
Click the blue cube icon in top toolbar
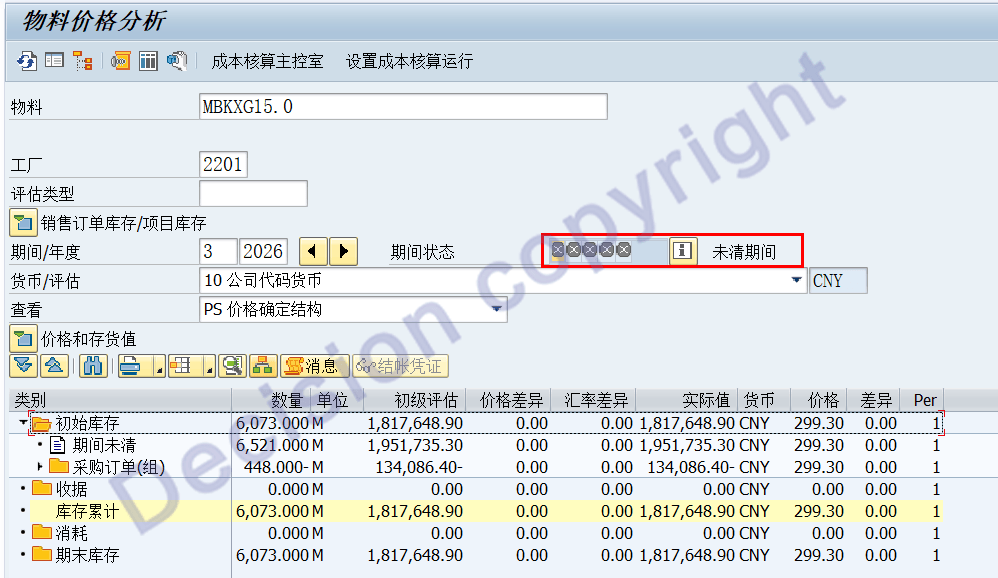(176, 61)
